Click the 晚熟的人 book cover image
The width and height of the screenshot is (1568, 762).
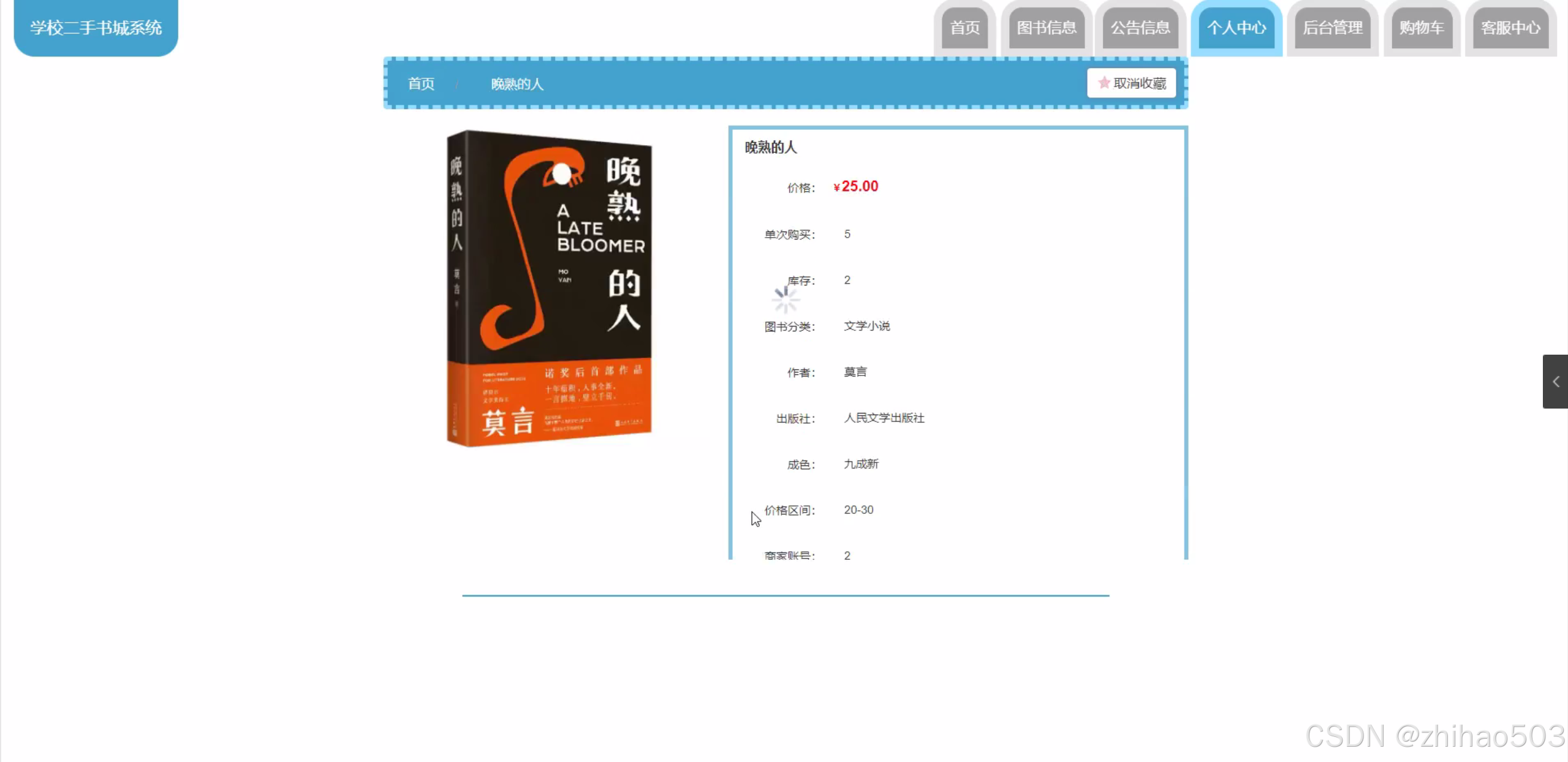click(549, 288)
